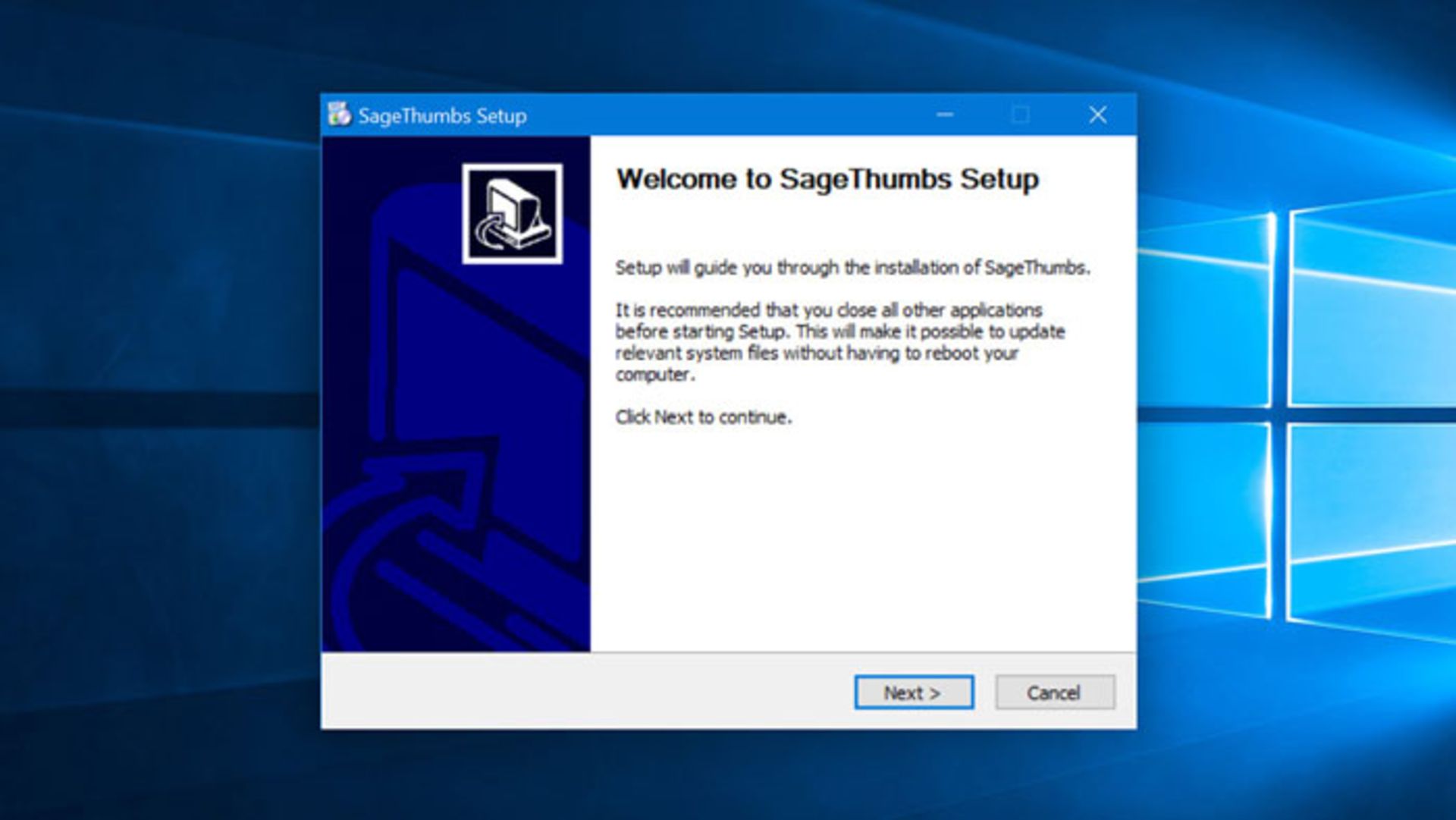This screenshot has height=820, width=1456.
Task: Click the white-framed computer installer logo
Action: [x=513, y=214]
